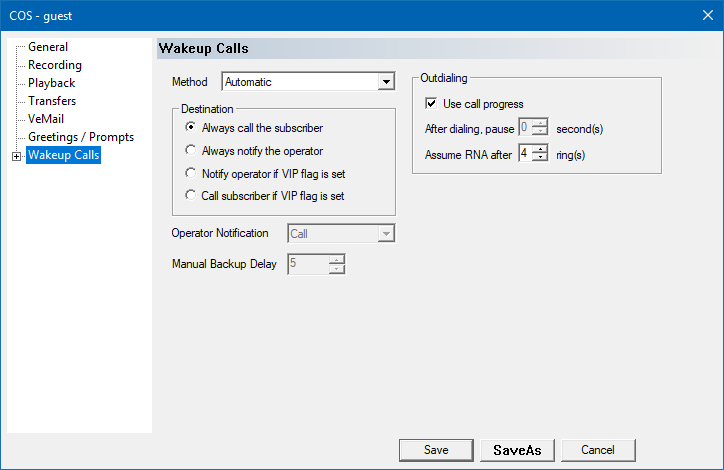Switch to VeMail settings
Image resolution: width=724 pixels, height=470 pixels.
tap(45, 119)
